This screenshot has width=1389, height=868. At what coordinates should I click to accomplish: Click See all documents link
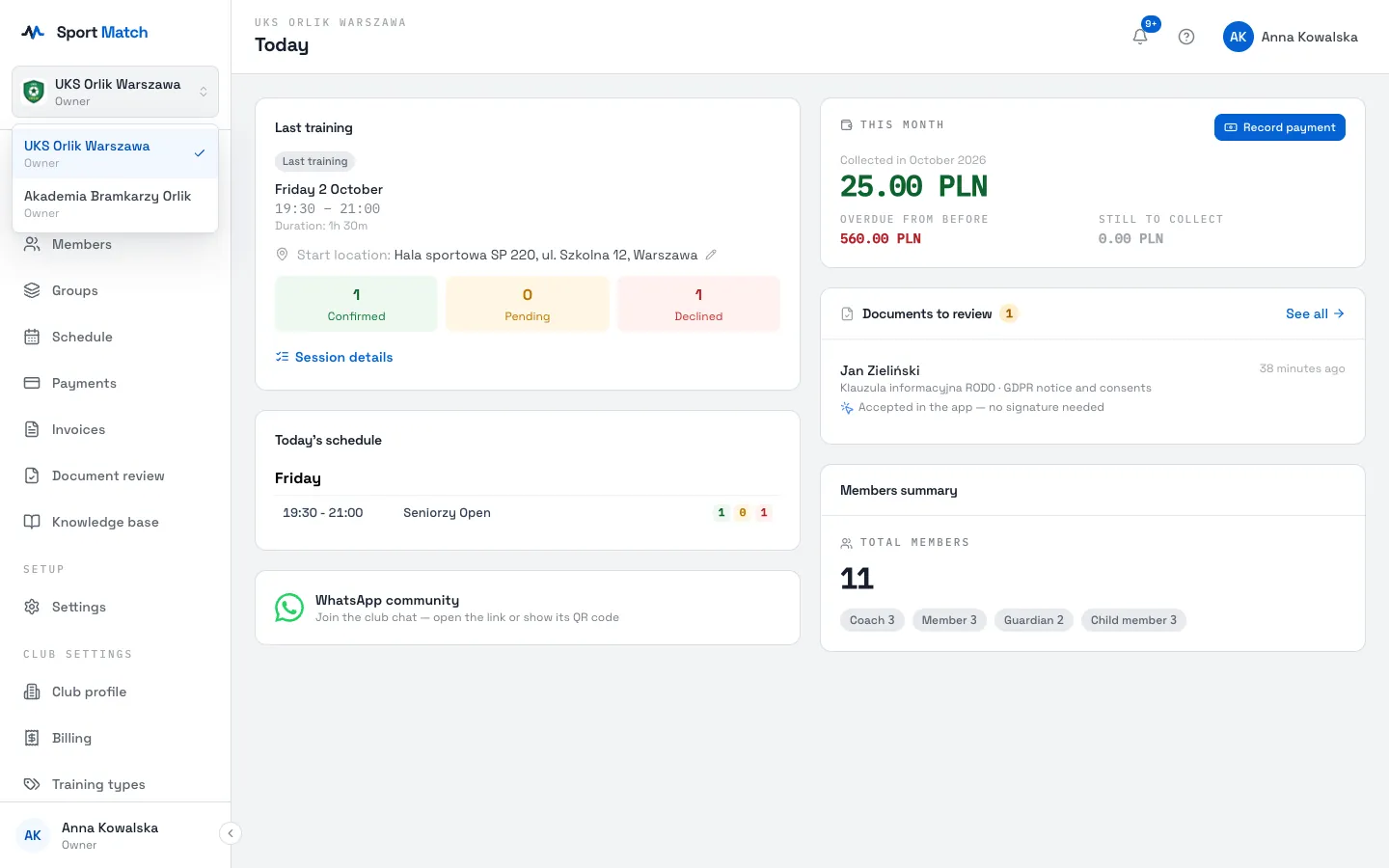(1316, 313)
